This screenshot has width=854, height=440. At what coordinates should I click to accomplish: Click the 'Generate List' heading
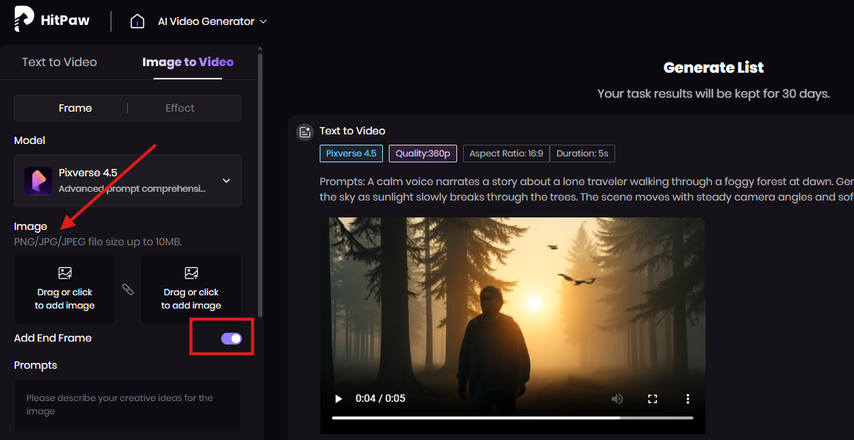pyautogui.click(x=713, y=68)
